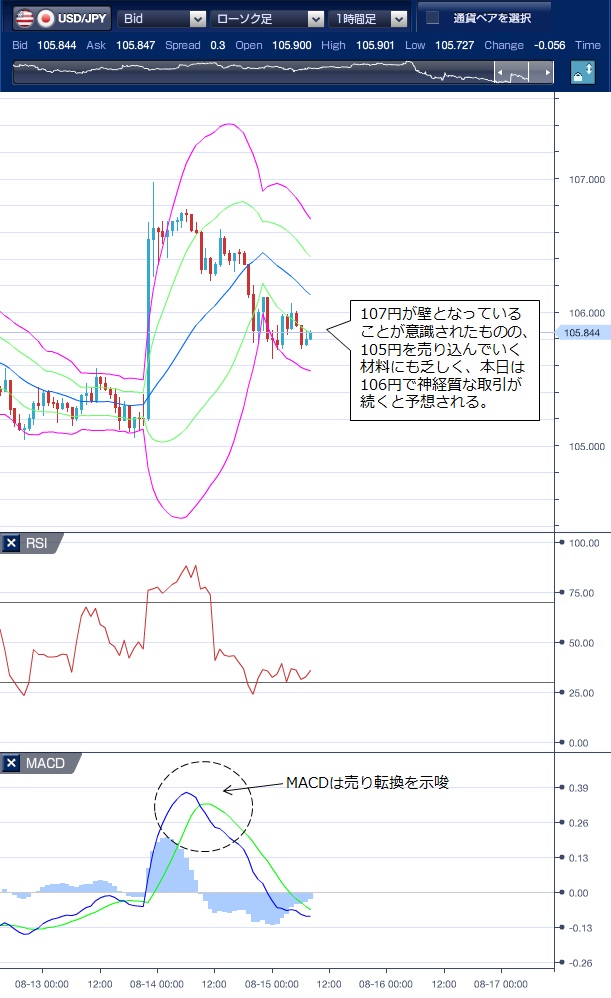The image size is (611, 998).
Task: Tick the 通貨ペアを選択 checkbox
Action: 432,18
